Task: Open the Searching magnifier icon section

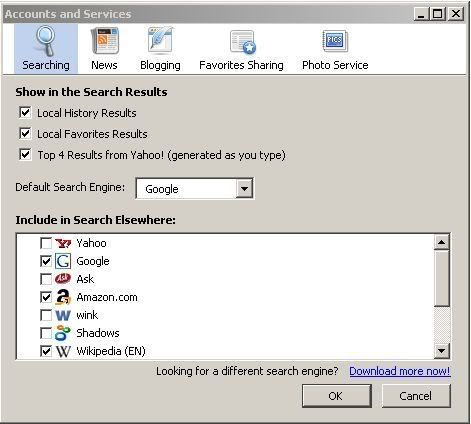Action: click(45, 41)
